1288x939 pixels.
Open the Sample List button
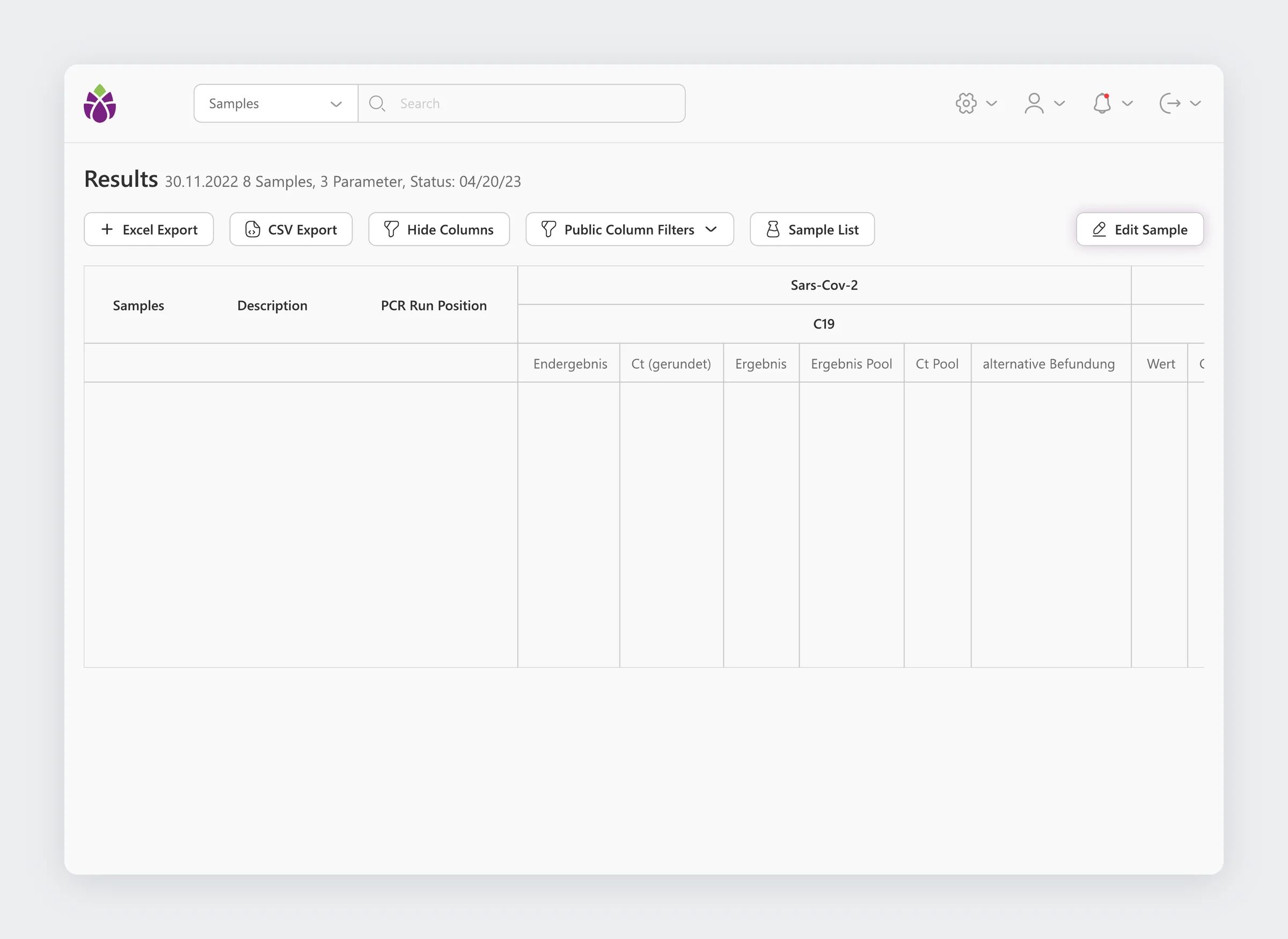813,230
